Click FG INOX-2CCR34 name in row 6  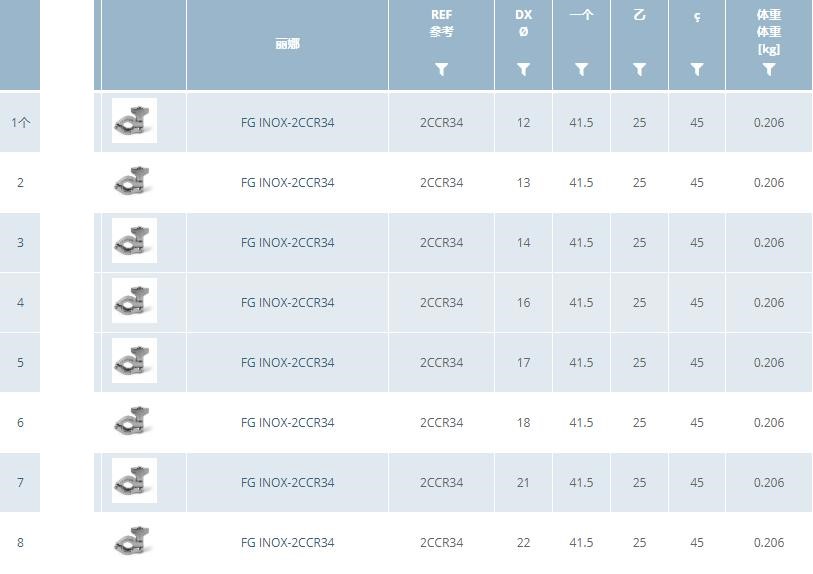click(x=287, y=423)
